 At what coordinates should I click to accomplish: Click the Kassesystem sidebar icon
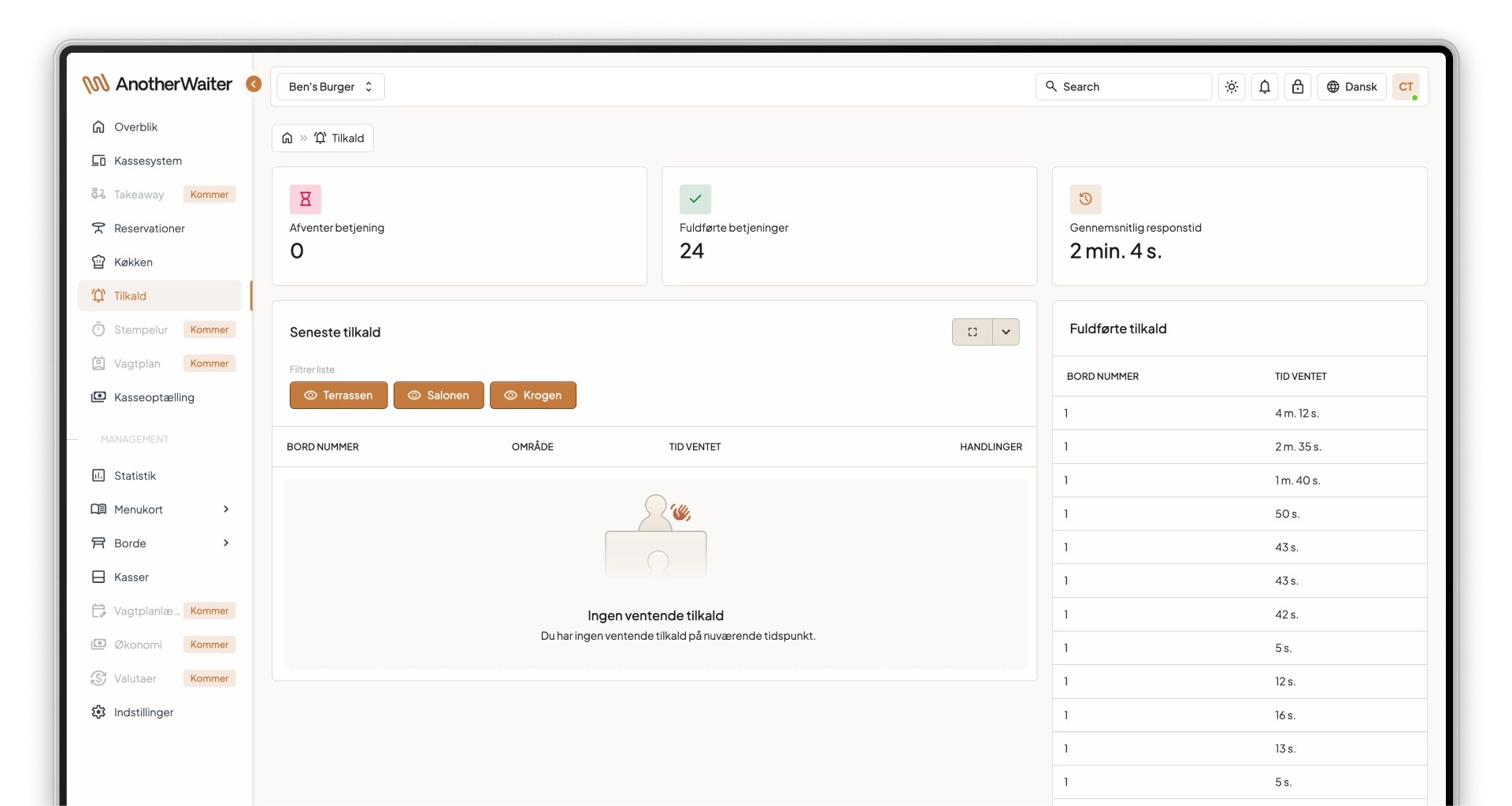pyautogui.click(x=98, y=161)
